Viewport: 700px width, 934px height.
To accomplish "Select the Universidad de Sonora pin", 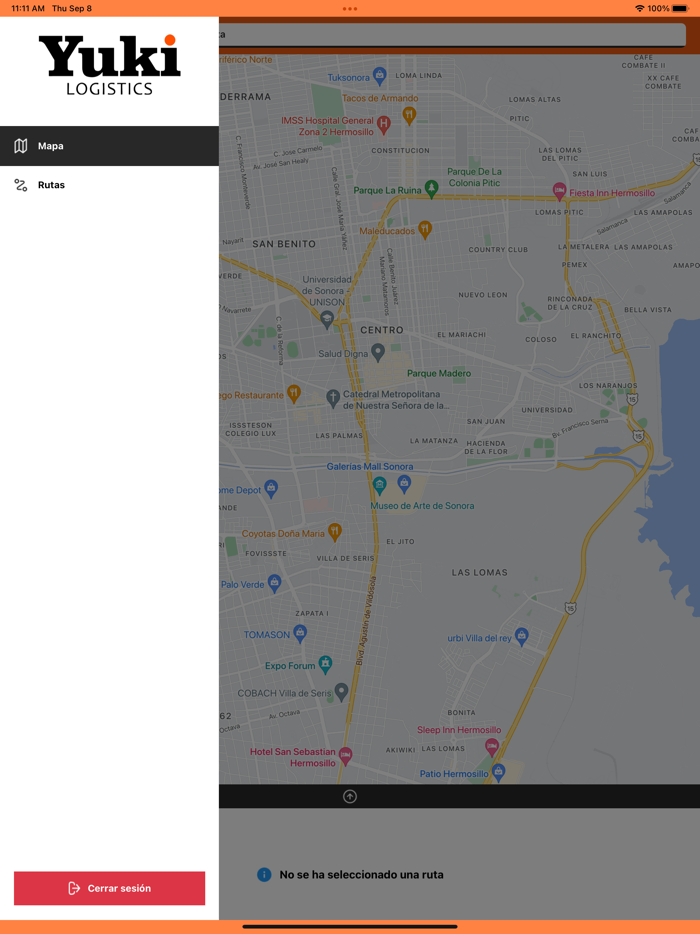I will (x=327, y=319).
